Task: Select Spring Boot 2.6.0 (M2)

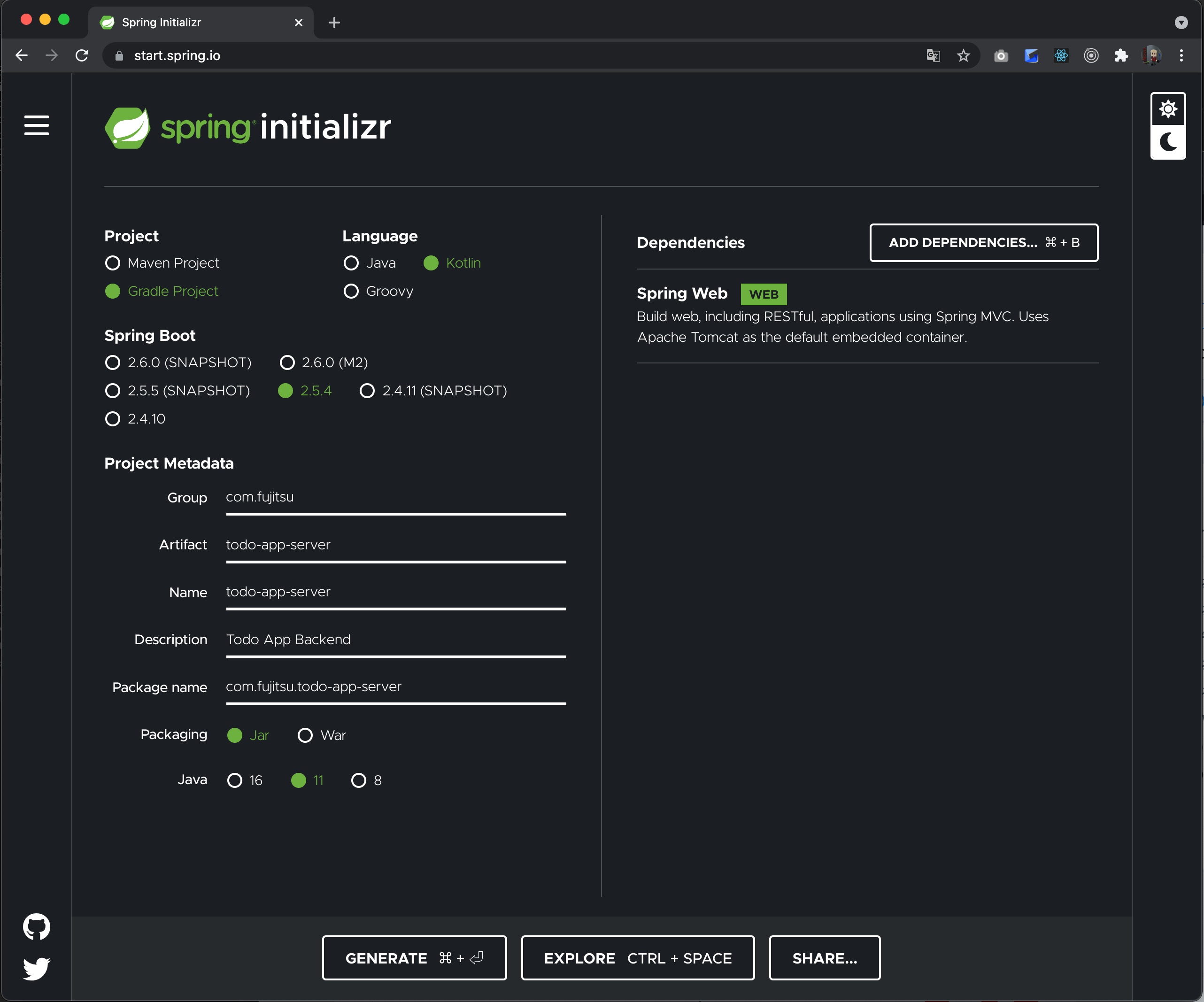Action: coord(324,362)
